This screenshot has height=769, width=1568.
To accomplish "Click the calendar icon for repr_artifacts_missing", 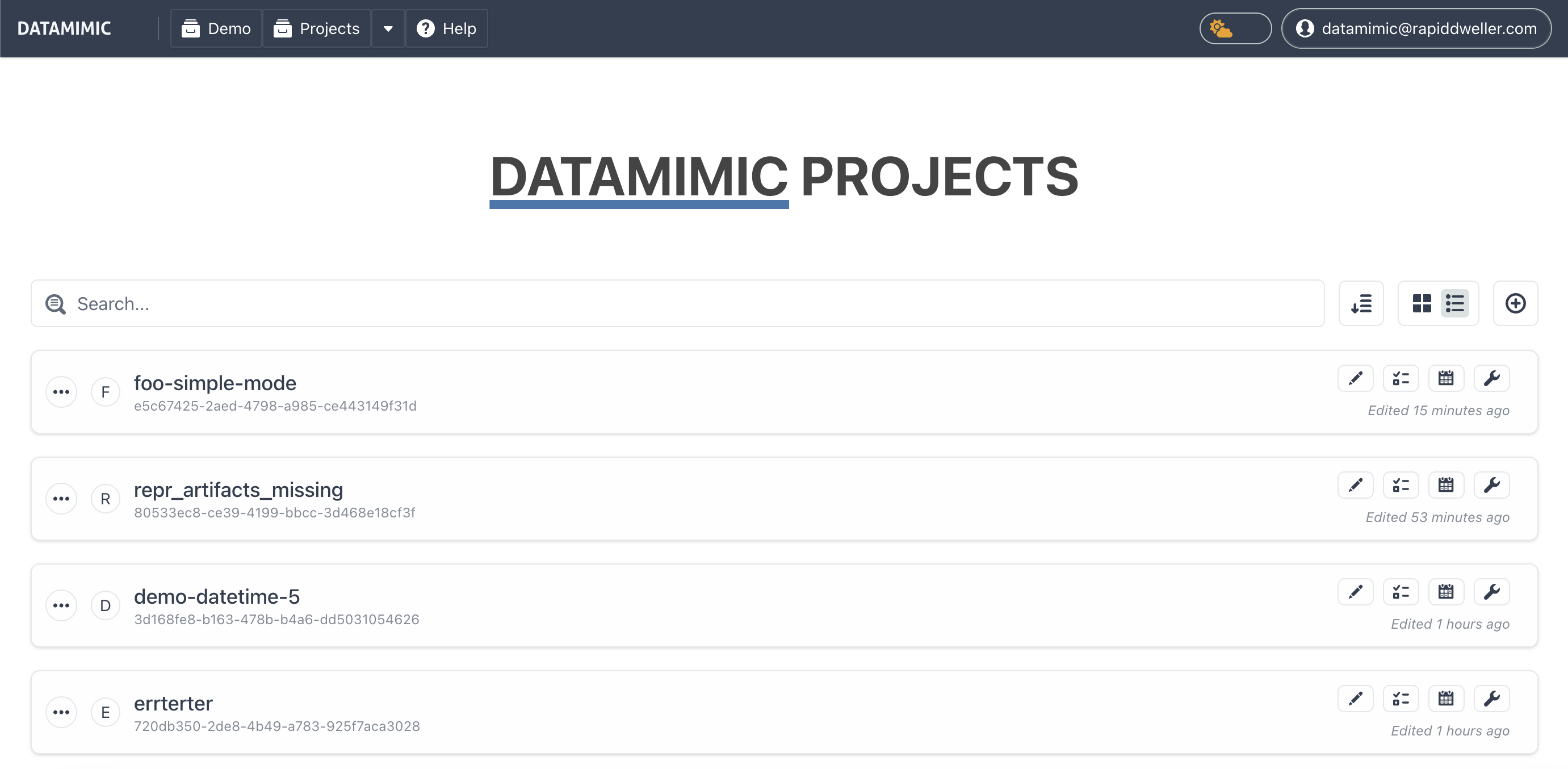I will 1445,485.
